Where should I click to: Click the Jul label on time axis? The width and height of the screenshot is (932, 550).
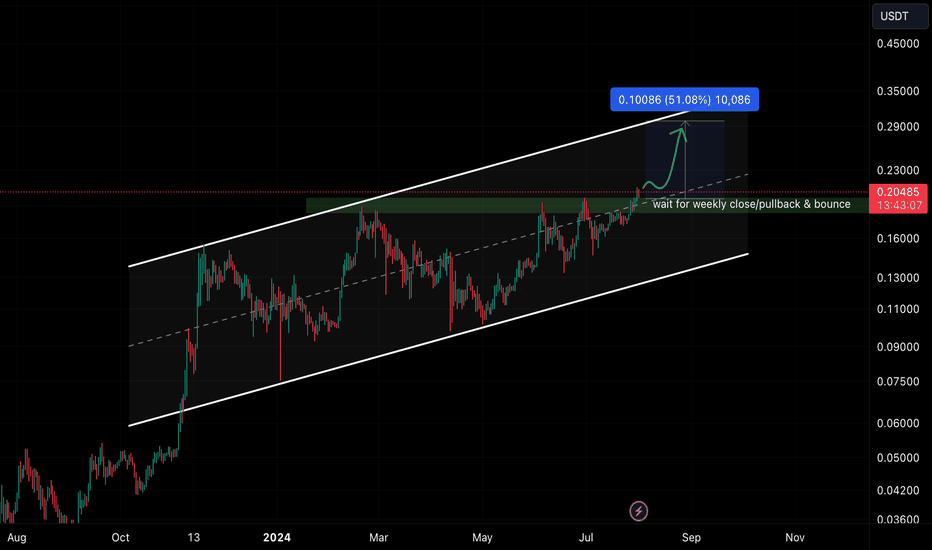click(586, 538)
